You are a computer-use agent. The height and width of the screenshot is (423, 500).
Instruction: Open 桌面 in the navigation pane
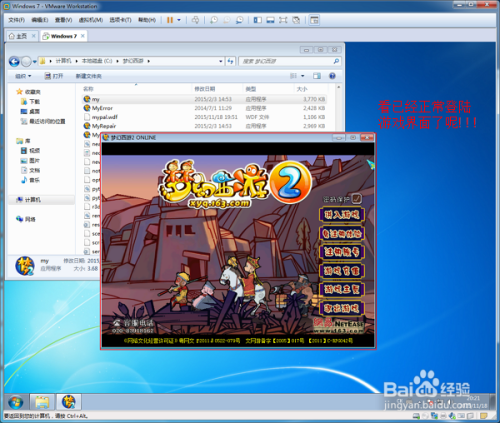click(x=31, y=111)
